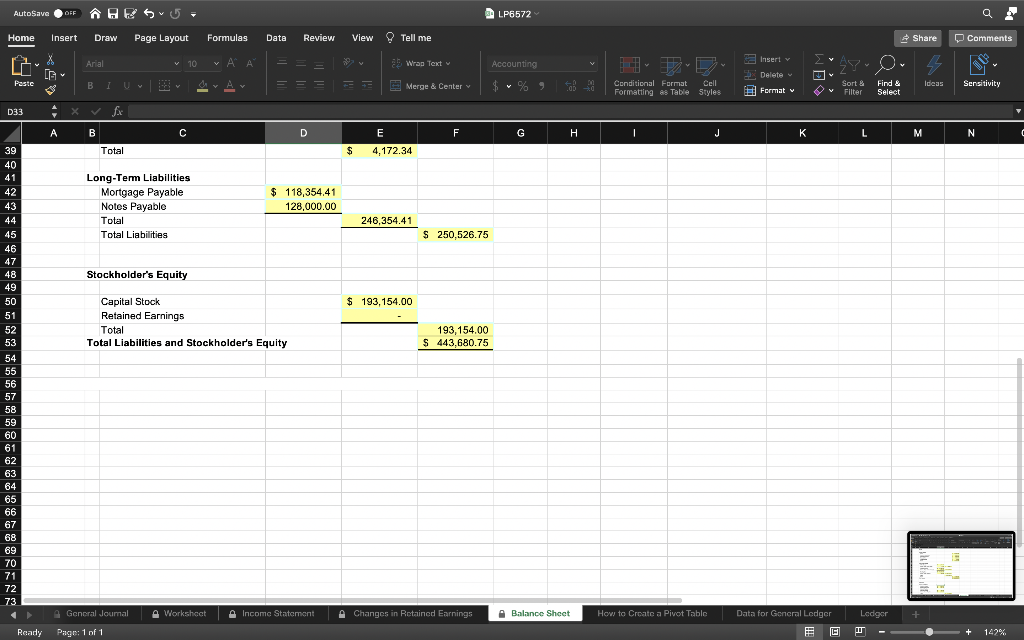This screenshot has height=640, width=1024.
Task: Open Conditional Formatting options
Action: point(633,75)
